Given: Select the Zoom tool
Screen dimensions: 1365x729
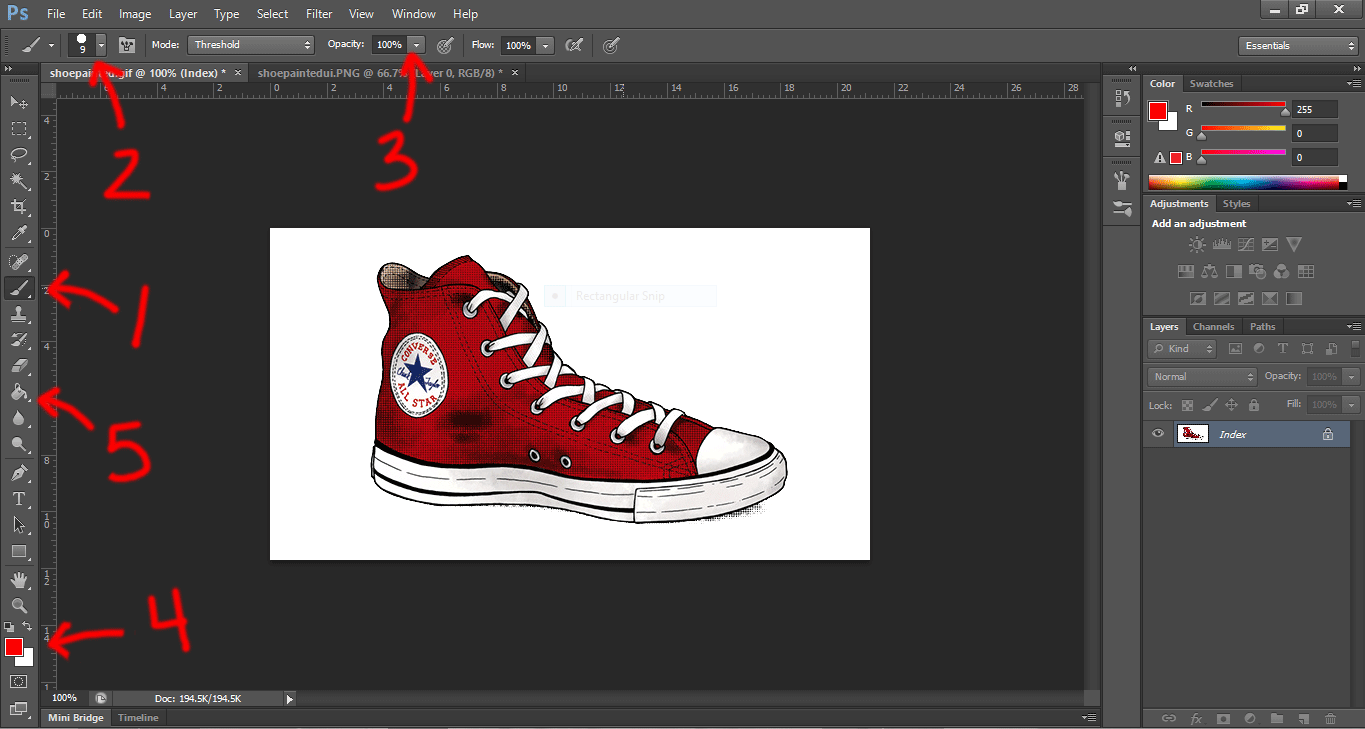Looking at the screenshot, I should pos(19,605).
